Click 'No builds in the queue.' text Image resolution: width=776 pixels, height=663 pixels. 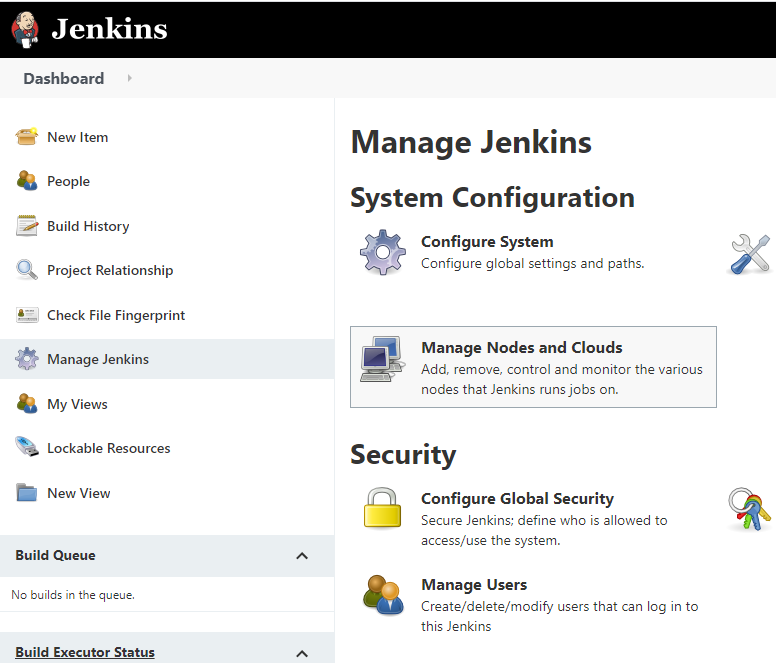pyautogui.click(x=73, y=595)
